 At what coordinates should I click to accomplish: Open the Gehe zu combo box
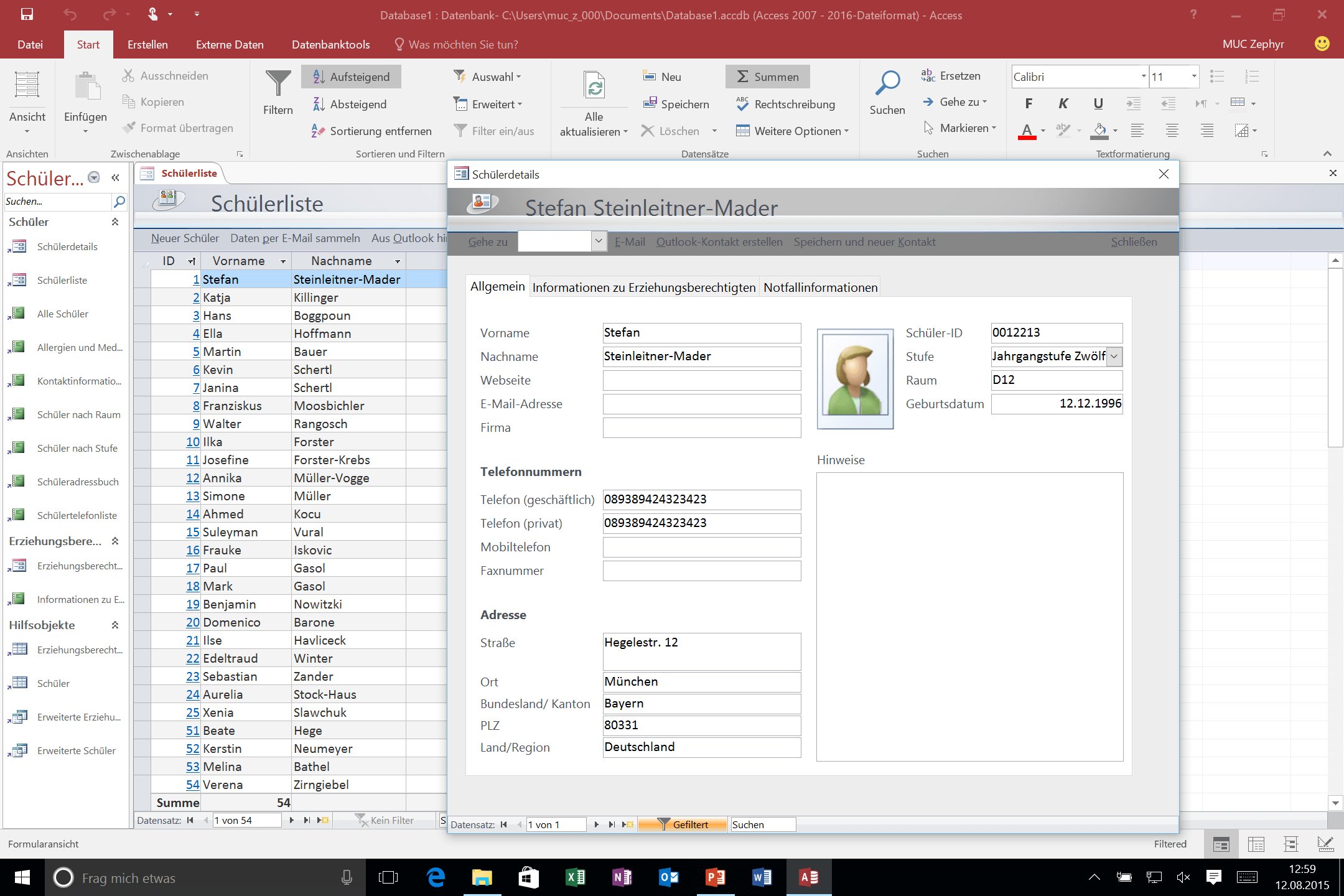598,241
